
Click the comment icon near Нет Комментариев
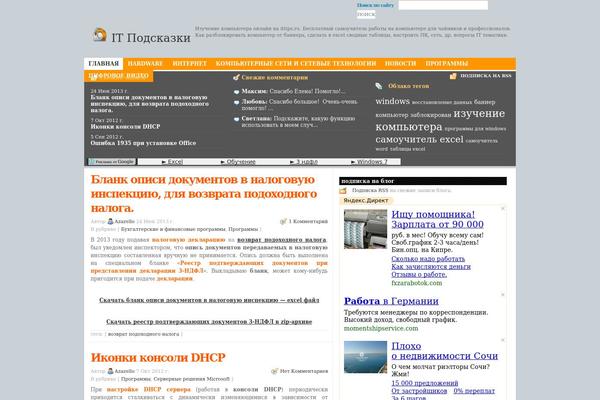click(x=274, y=371)
